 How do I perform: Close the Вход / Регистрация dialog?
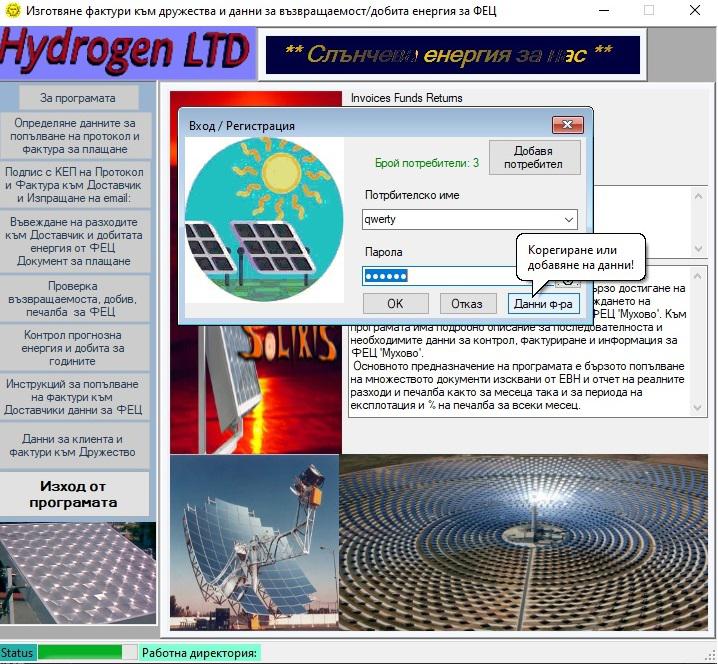(567, 126)
